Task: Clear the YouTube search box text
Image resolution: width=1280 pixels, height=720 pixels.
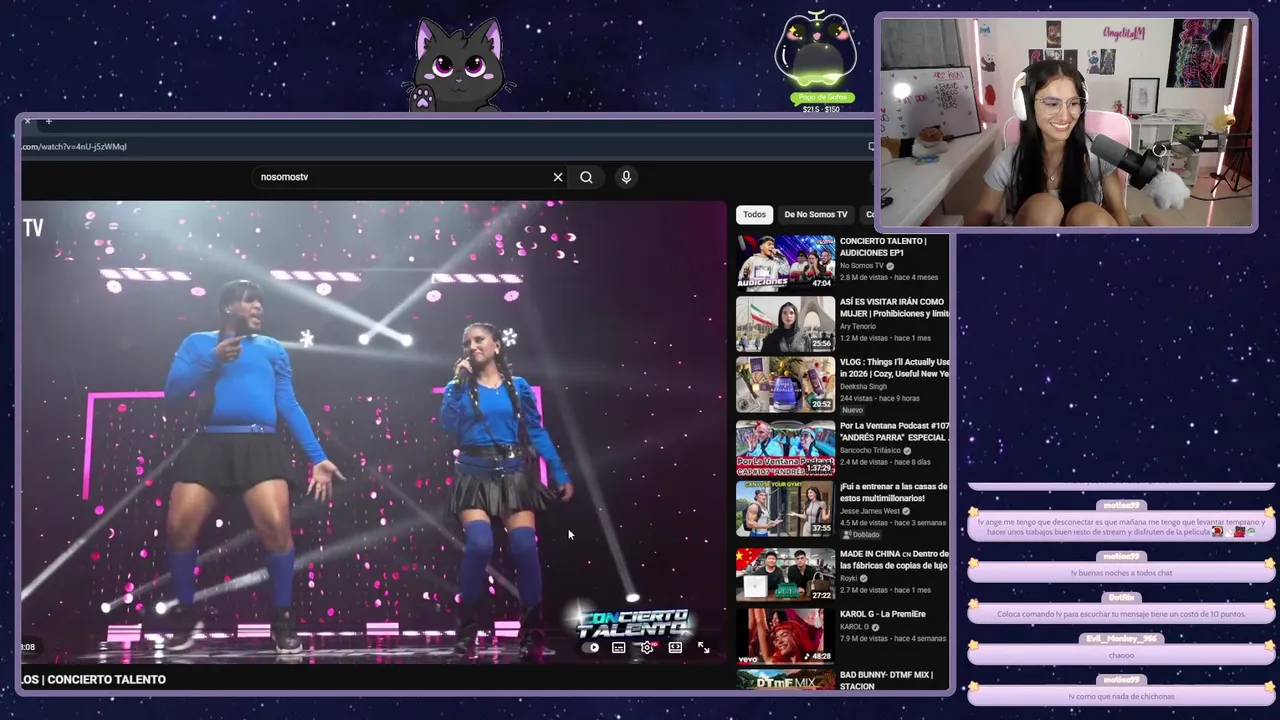Action: tap(558, 177)
